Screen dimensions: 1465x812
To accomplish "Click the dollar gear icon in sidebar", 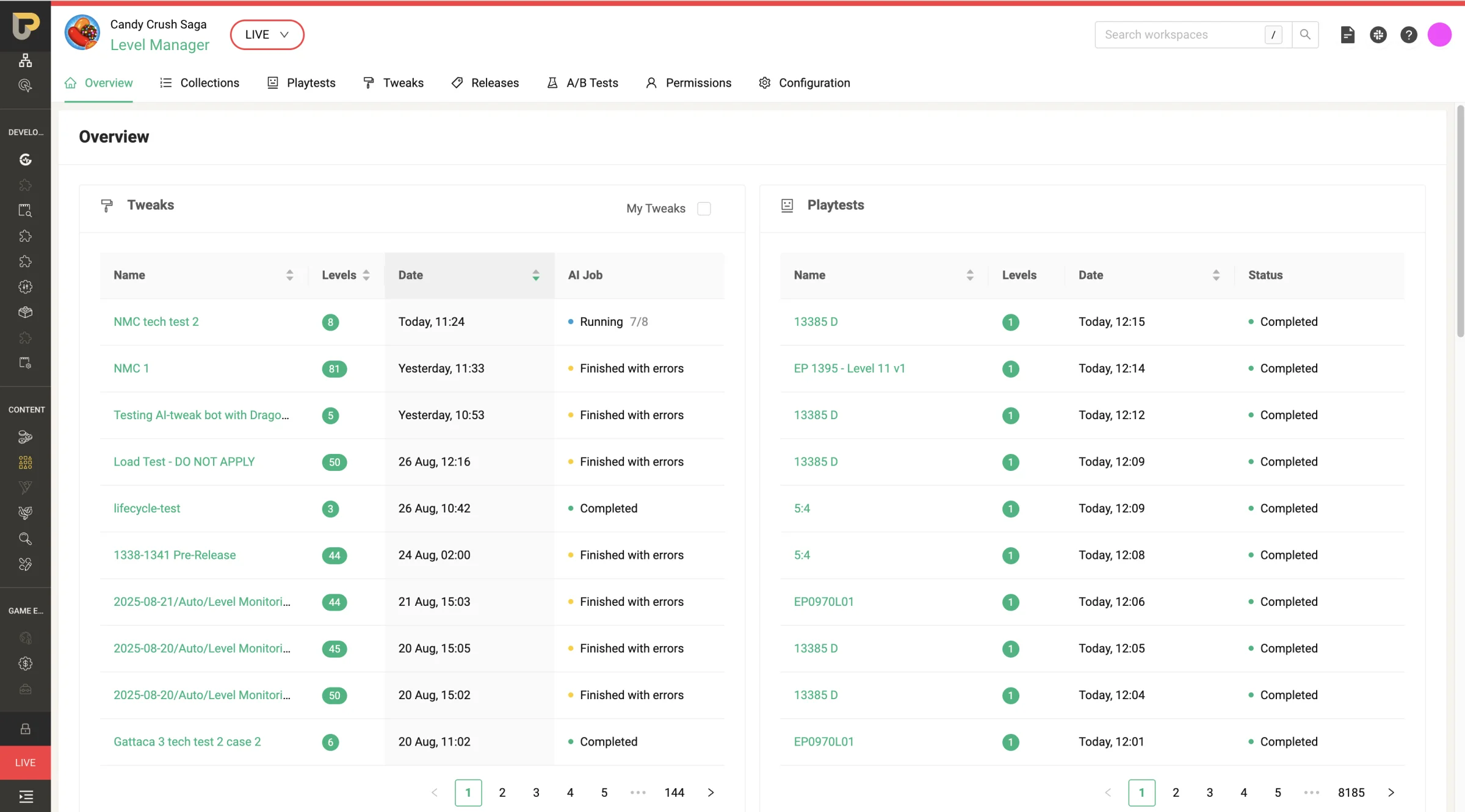I will pyautogui.click(x=25, y=664).
